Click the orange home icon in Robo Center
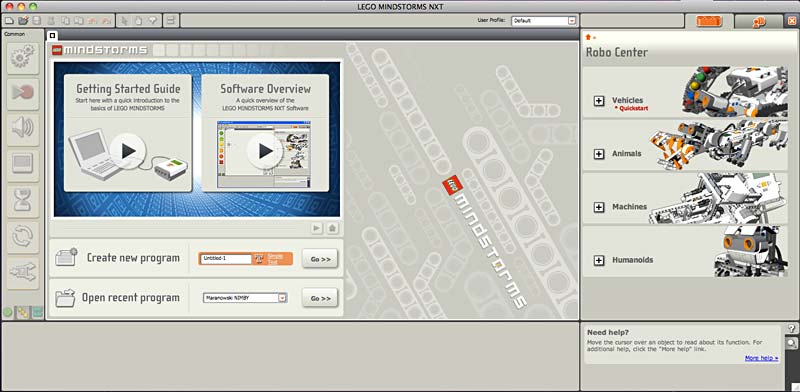 (588, 37)
